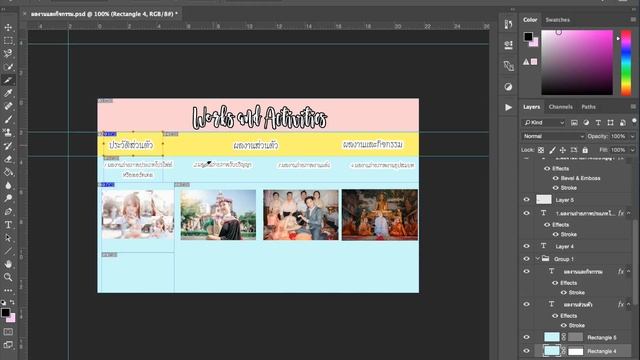Switch to the Channels tab
This screenshot has width=640, height=360.
(x=560, y=107)
